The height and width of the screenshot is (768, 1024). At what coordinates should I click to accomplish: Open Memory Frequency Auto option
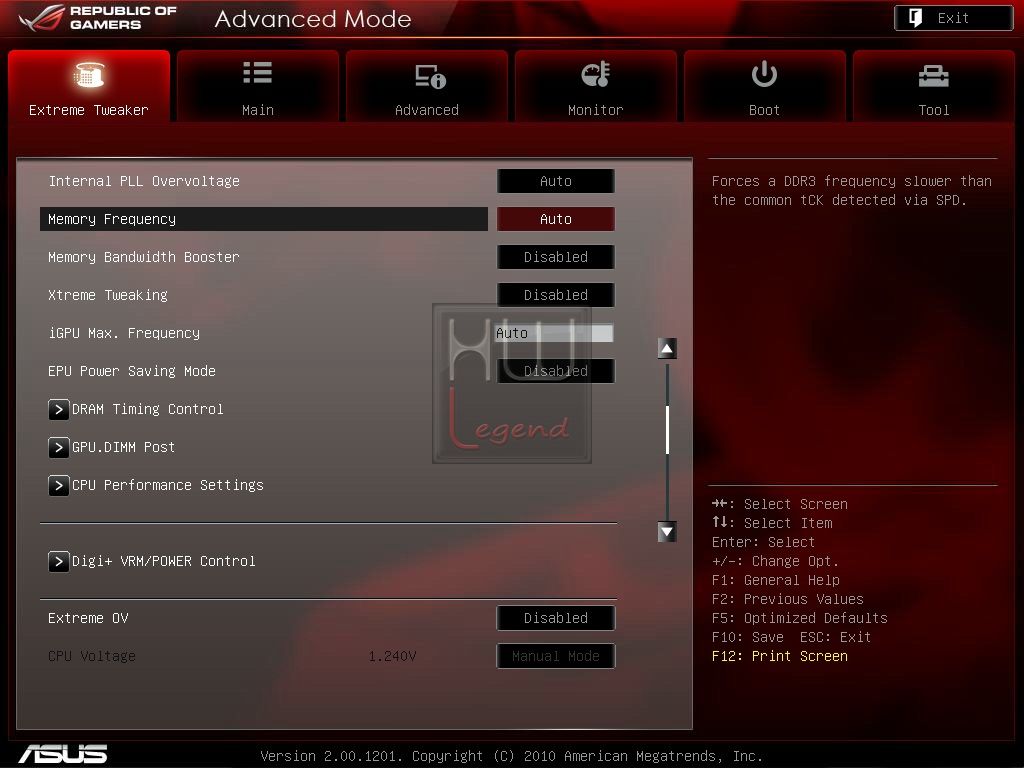[556, 219]
